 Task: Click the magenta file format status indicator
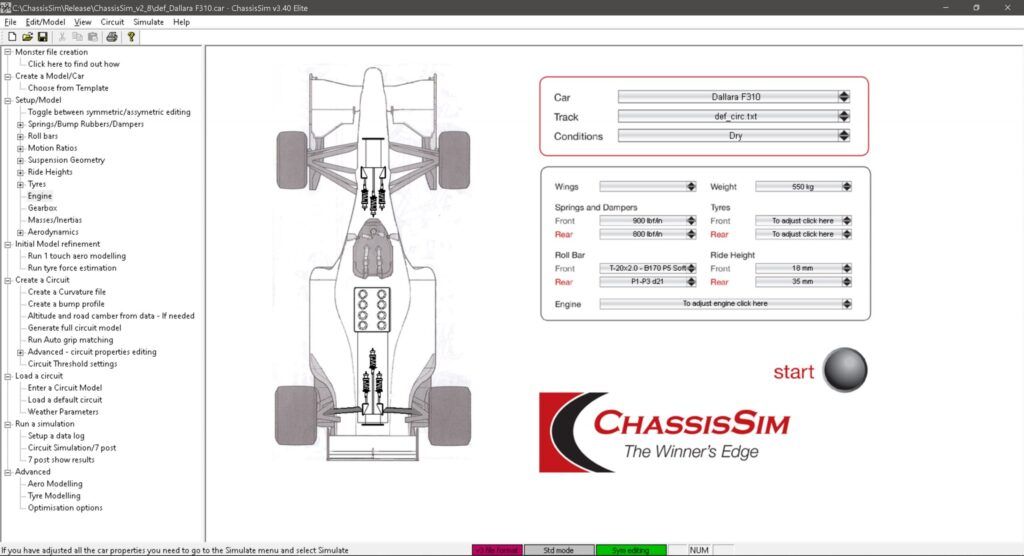tap(497, 550)
